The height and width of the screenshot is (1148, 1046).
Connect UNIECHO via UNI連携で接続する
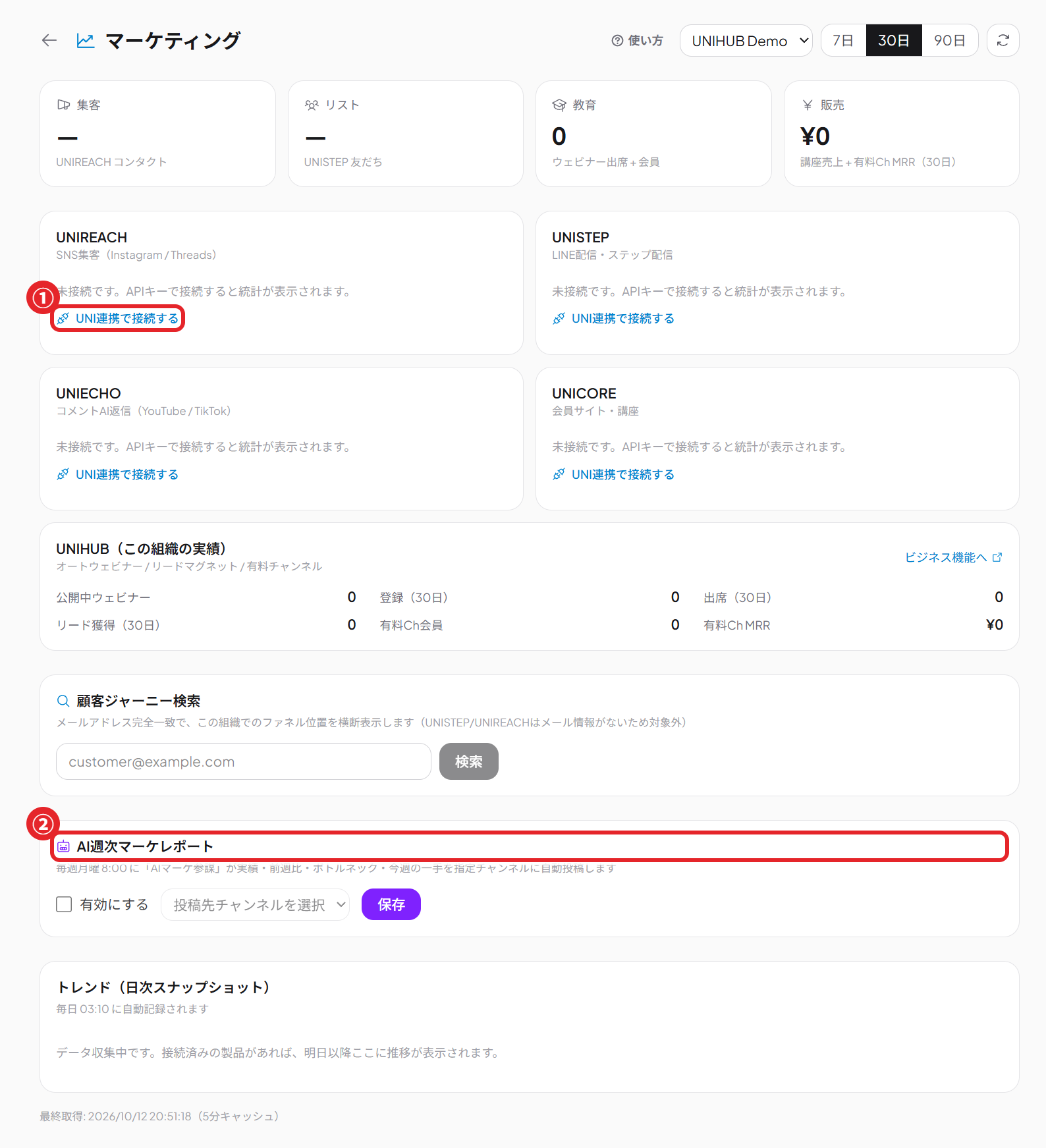(118, 474)
